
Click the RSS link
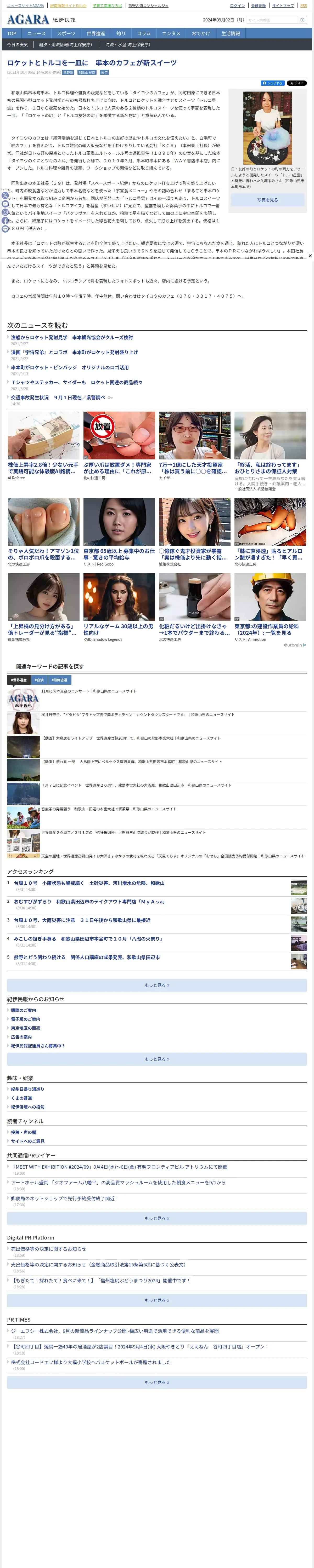[303, 5]
